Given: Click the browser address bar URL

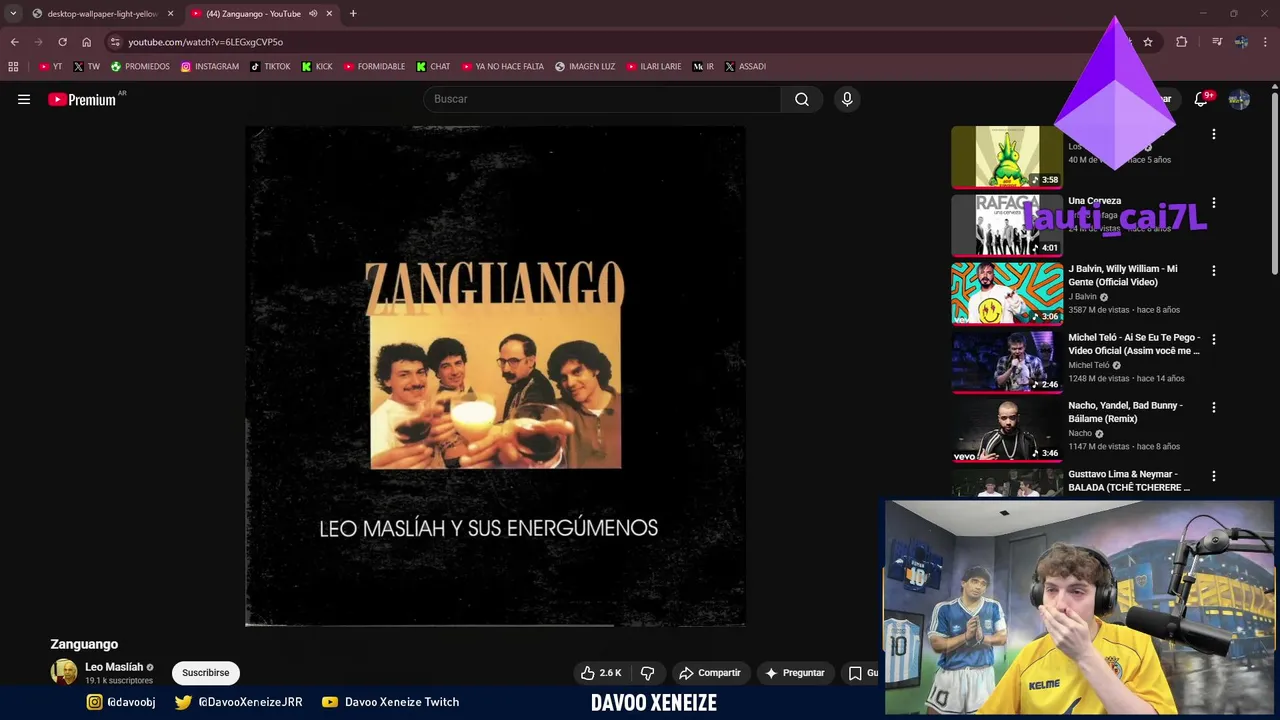Looking at the screenshot, I should pos(205,42).
